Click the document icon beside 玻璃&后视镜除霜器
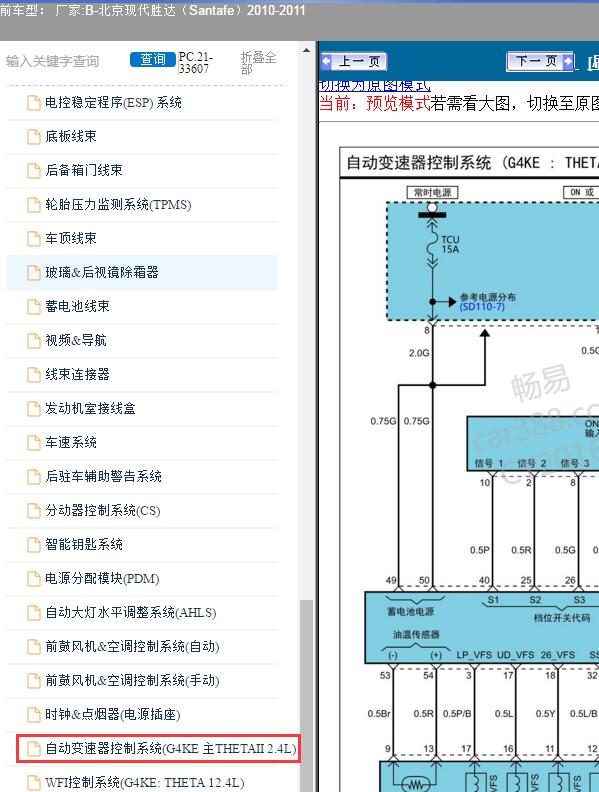599x792 pixels. [x=33, y=273]
